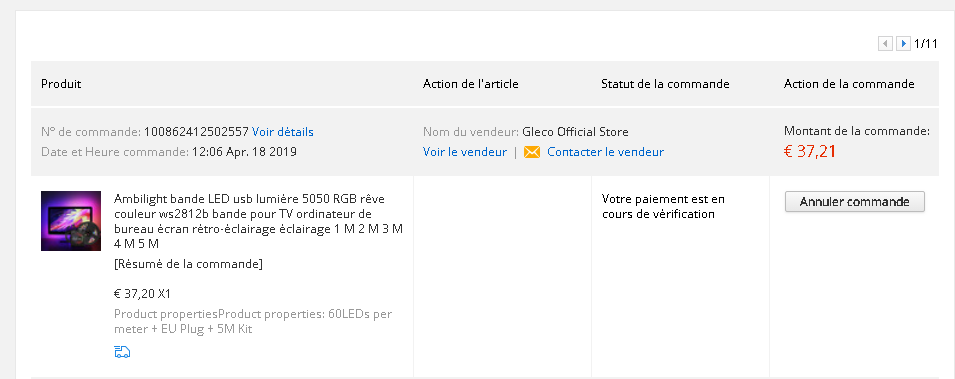Click the Action de l'article header
This screenshot has width=955, height=379.
[471, 84]
